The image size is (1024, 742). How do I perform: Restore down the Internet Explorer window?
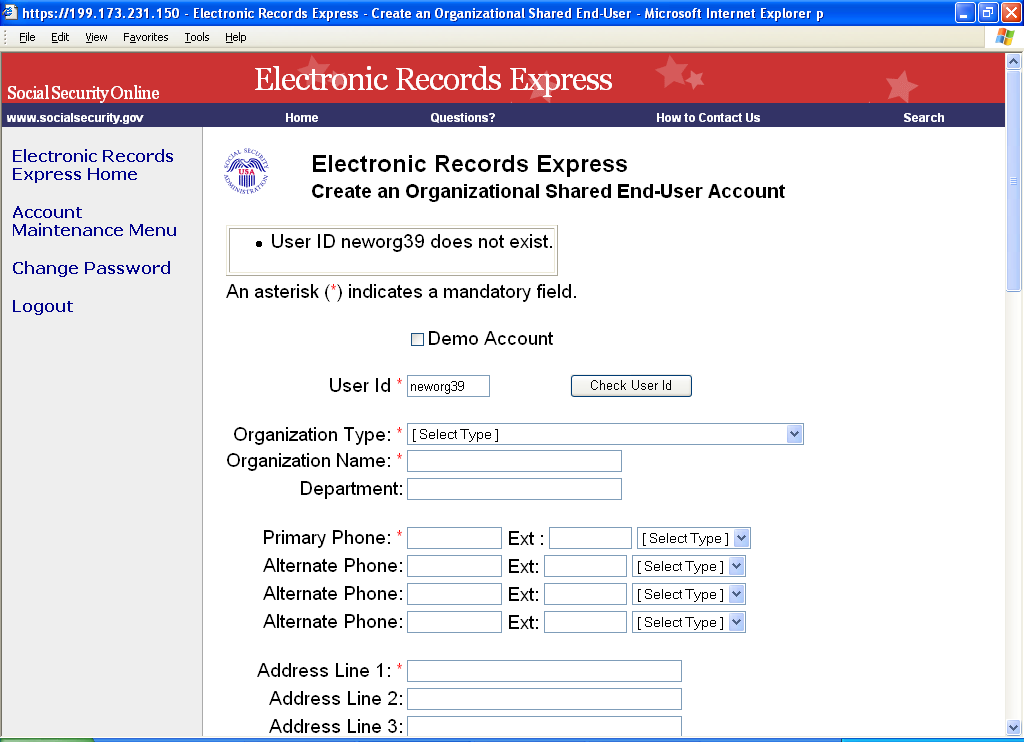[987, 12]
